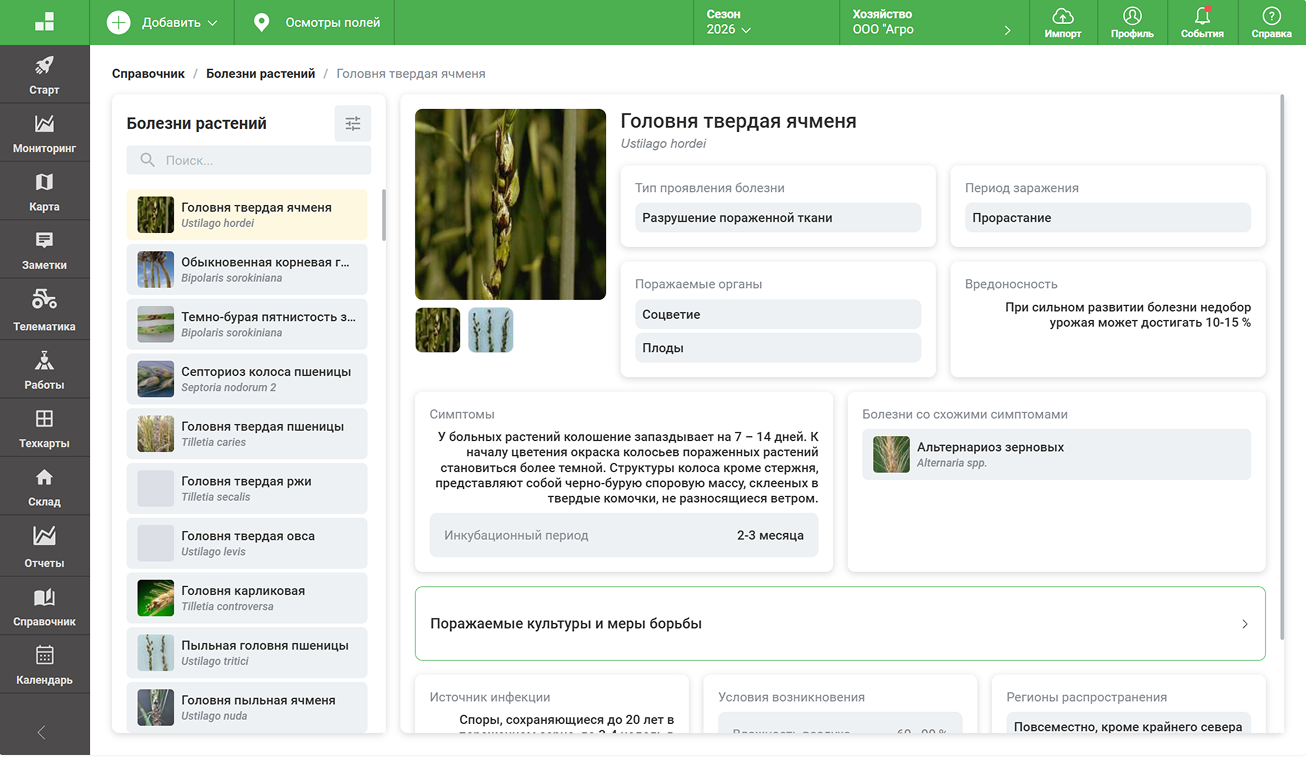Viewport: 1306px width, 758px height.
Task: Open the Справочник reference section in sidebar
Action: pos(44,605)
